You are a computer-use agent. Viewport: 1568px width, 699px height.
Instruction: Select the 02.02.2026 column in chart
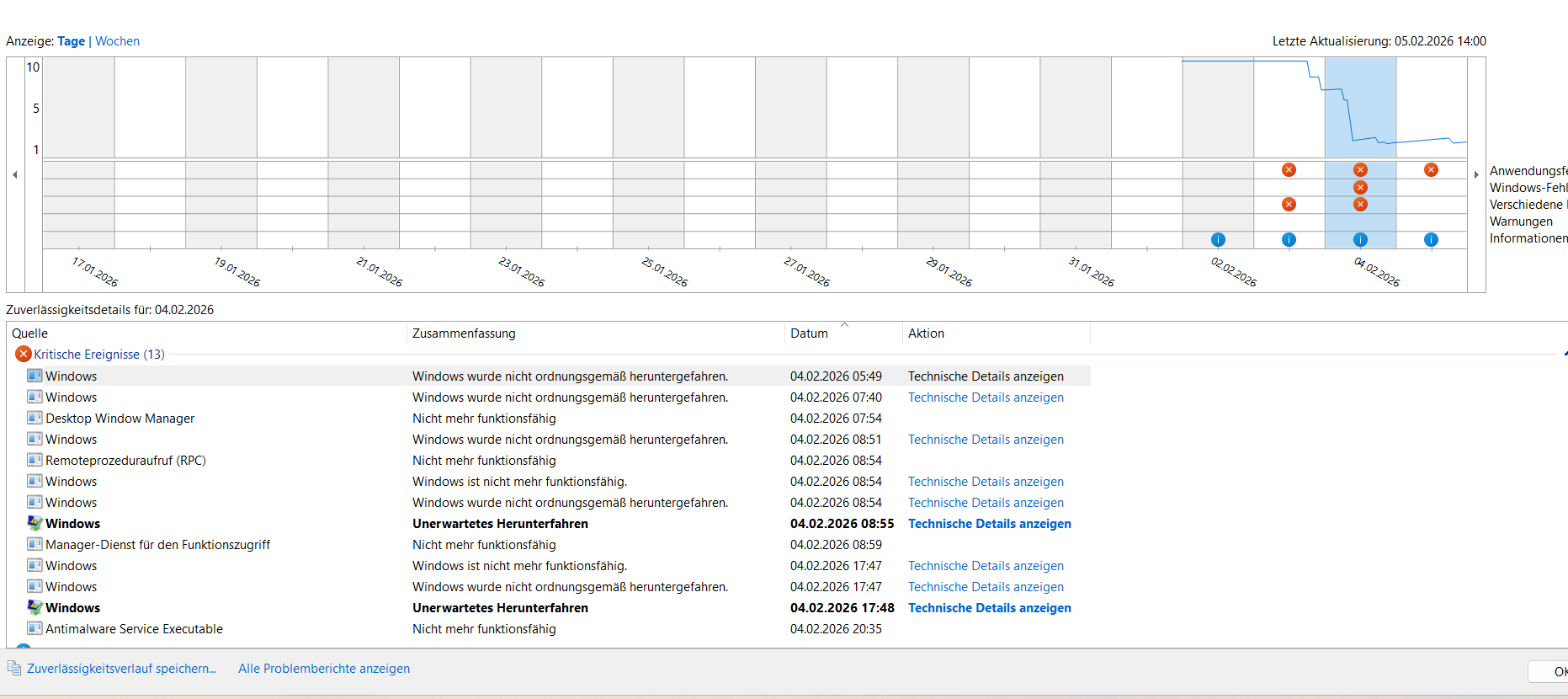[x=1218, y=153]
